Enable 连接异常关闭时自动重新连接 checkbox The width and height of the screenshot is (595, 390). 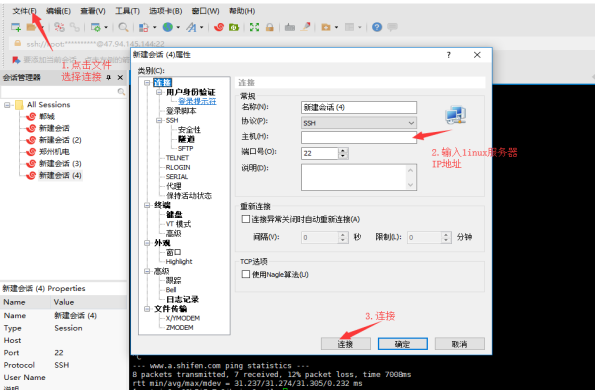click(246, 219)
